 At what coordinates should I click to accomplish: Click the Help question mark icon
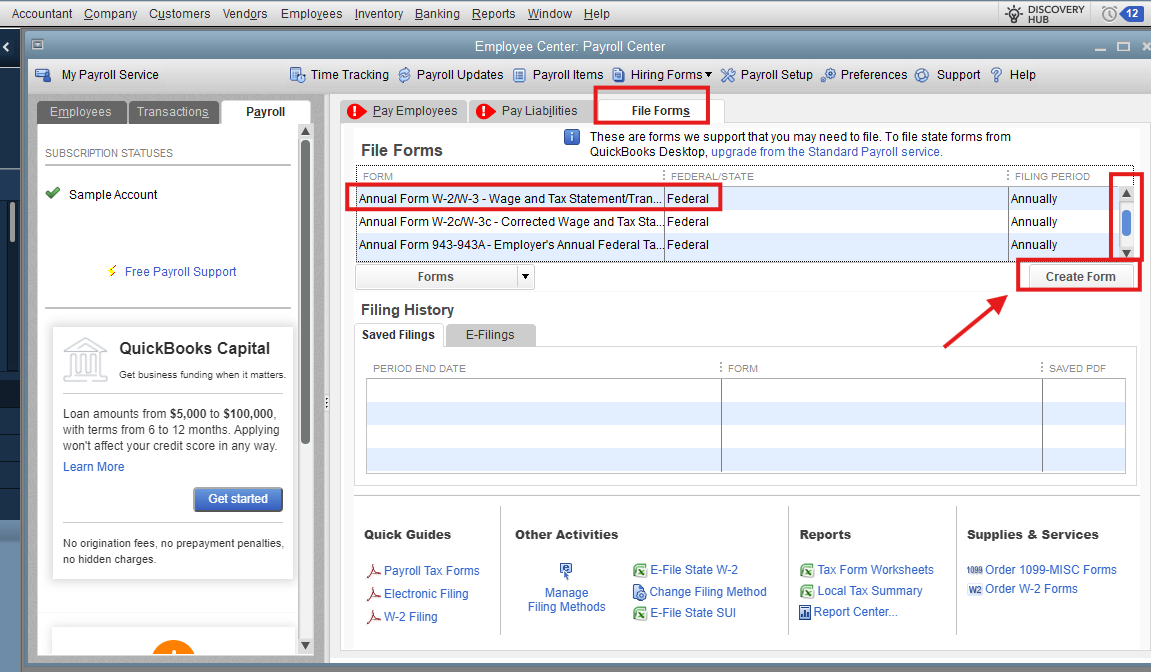click(x=996, y=75)
